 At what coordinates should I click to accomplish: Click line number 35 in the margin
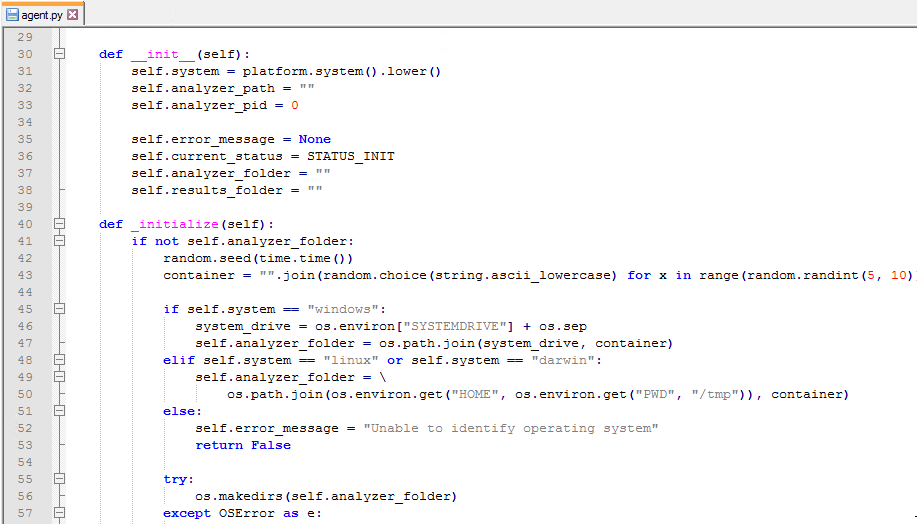[x=25, y=139]
